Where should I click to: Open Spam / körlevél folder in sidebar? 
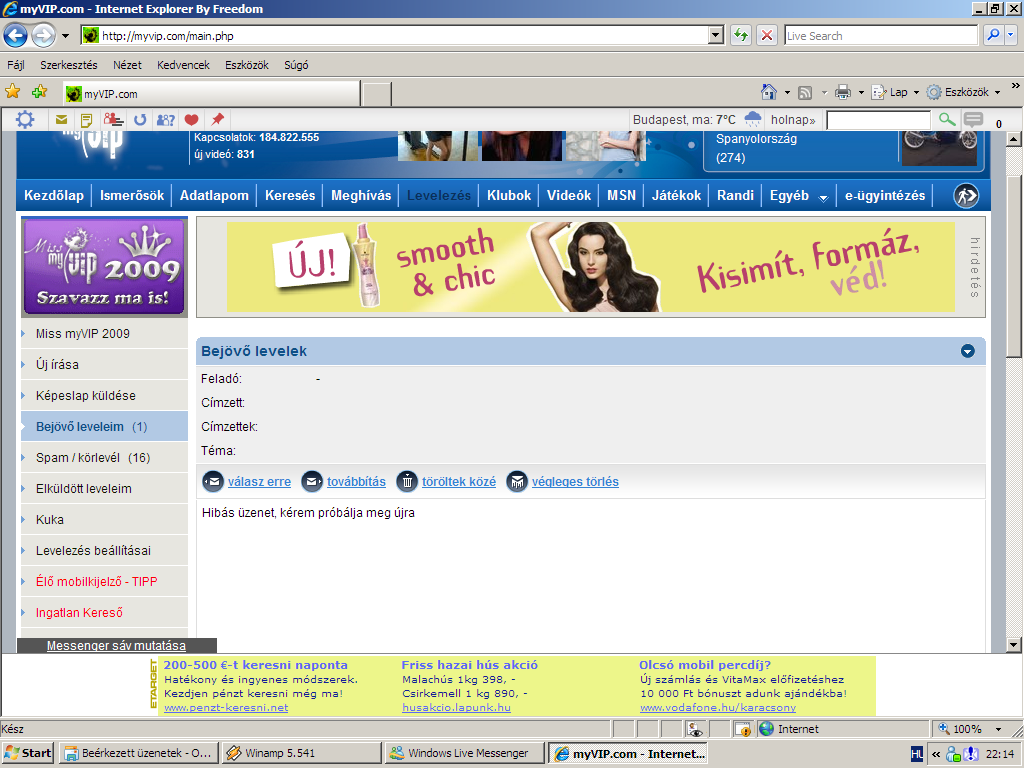[x=104, y=458]
